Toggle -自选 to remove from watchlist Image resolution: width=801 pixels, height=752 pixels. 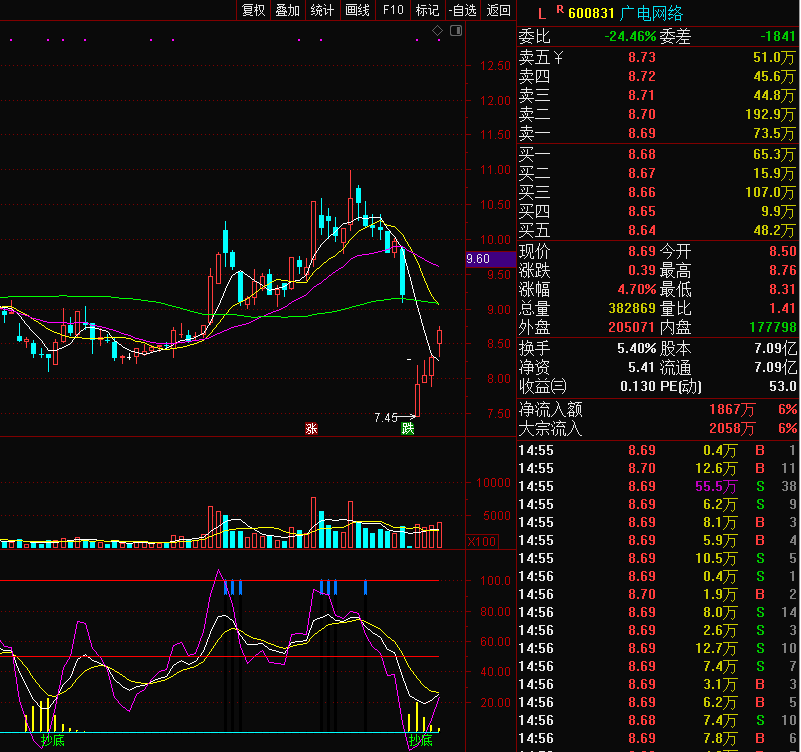462,11
